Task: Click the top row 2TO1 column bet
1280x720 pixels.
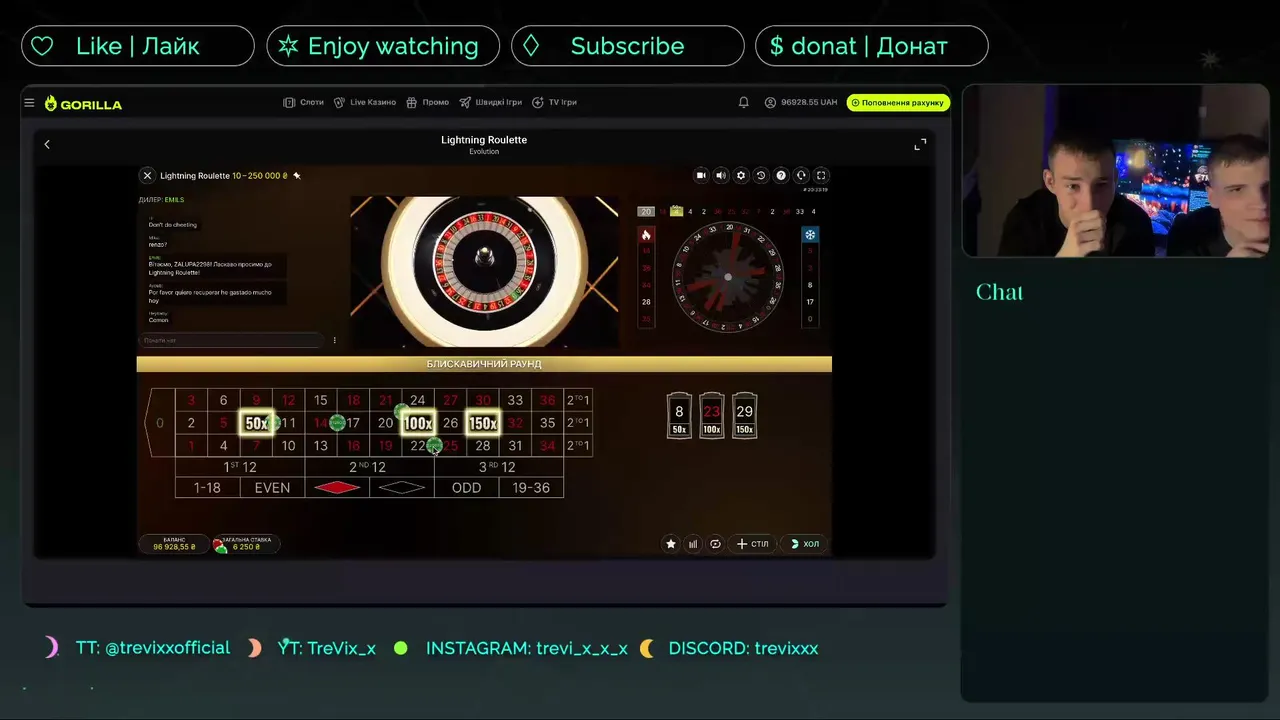Action: [x=578, y=400]
